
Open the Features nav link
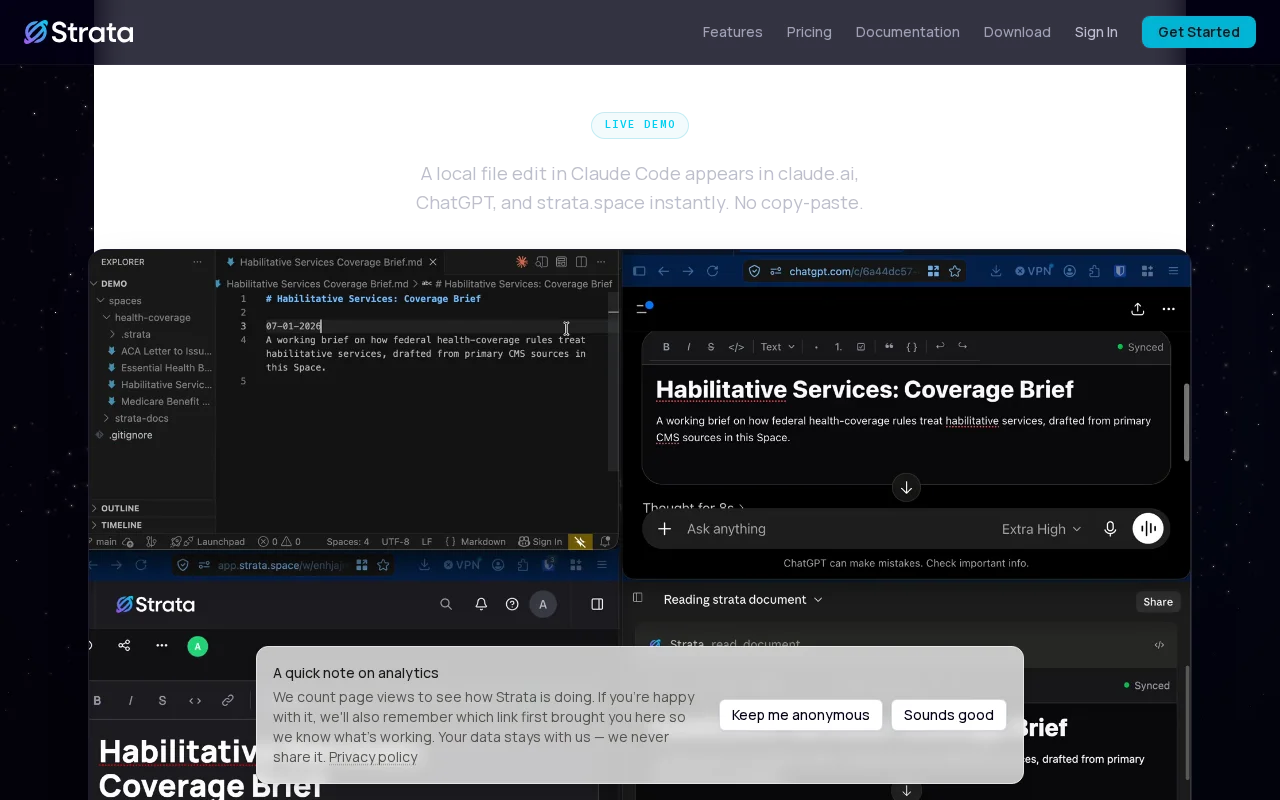732,32
